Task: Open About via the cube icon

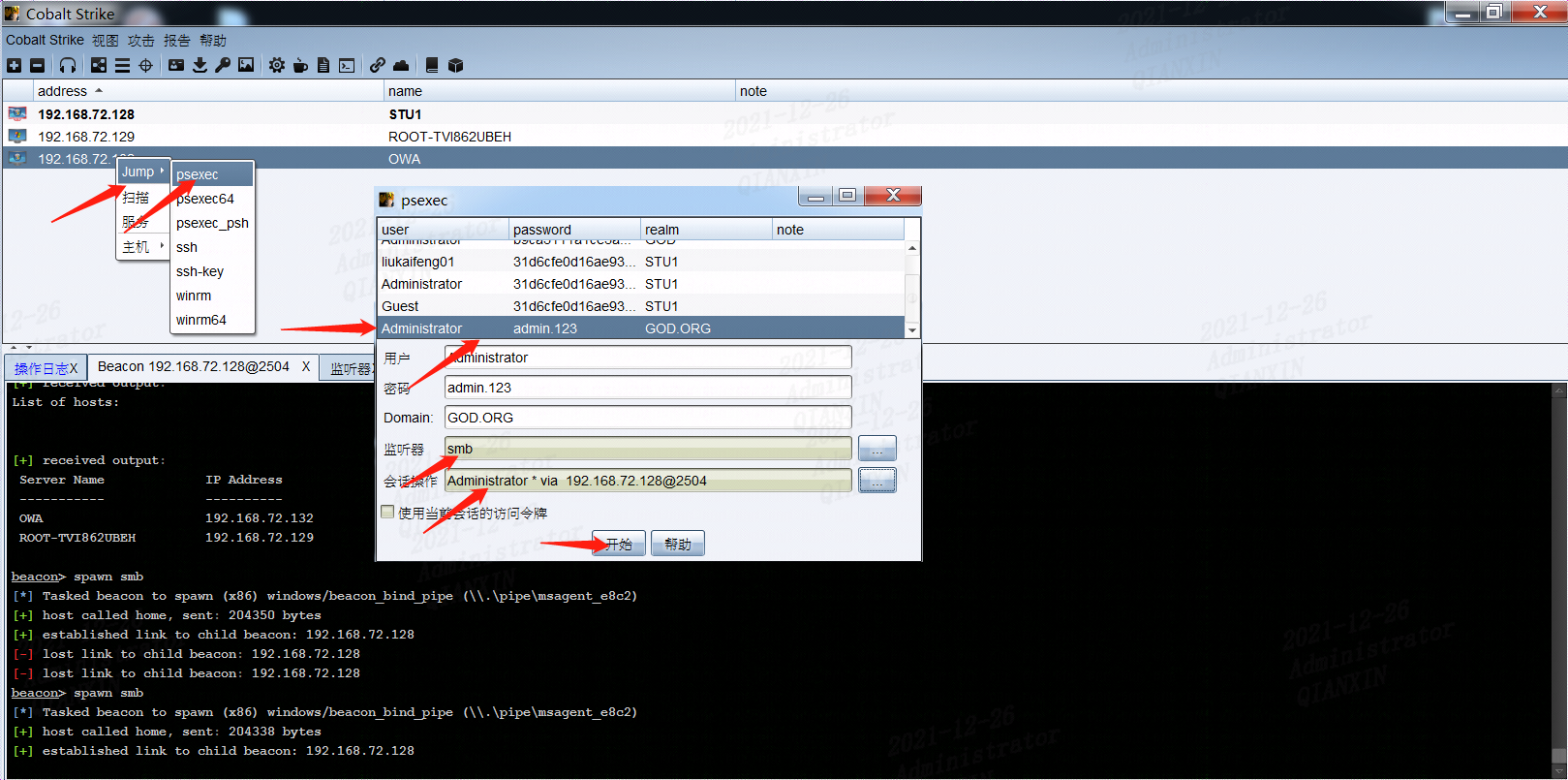Action: point(456,66)
